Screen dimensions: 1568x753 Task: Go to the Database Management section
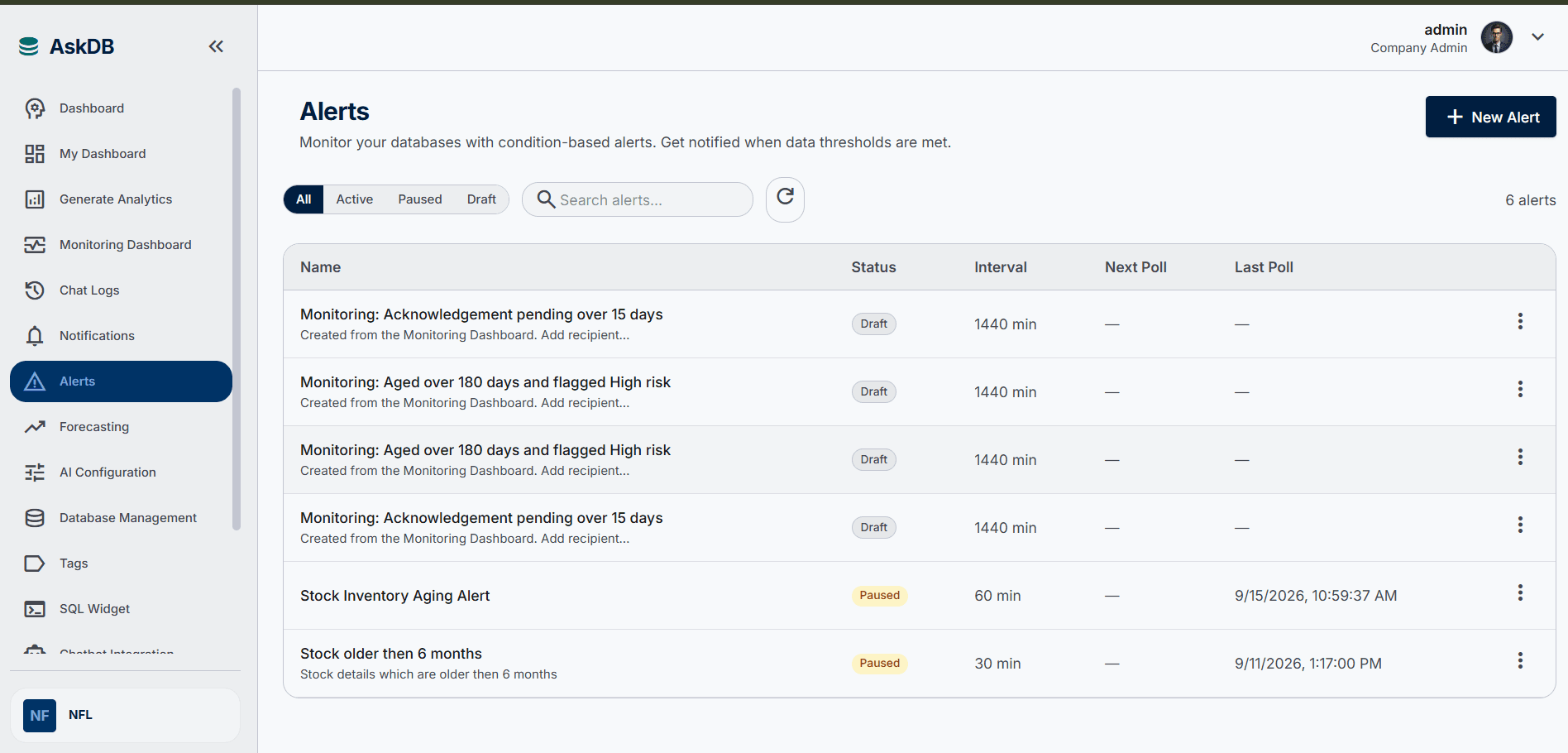121,518
